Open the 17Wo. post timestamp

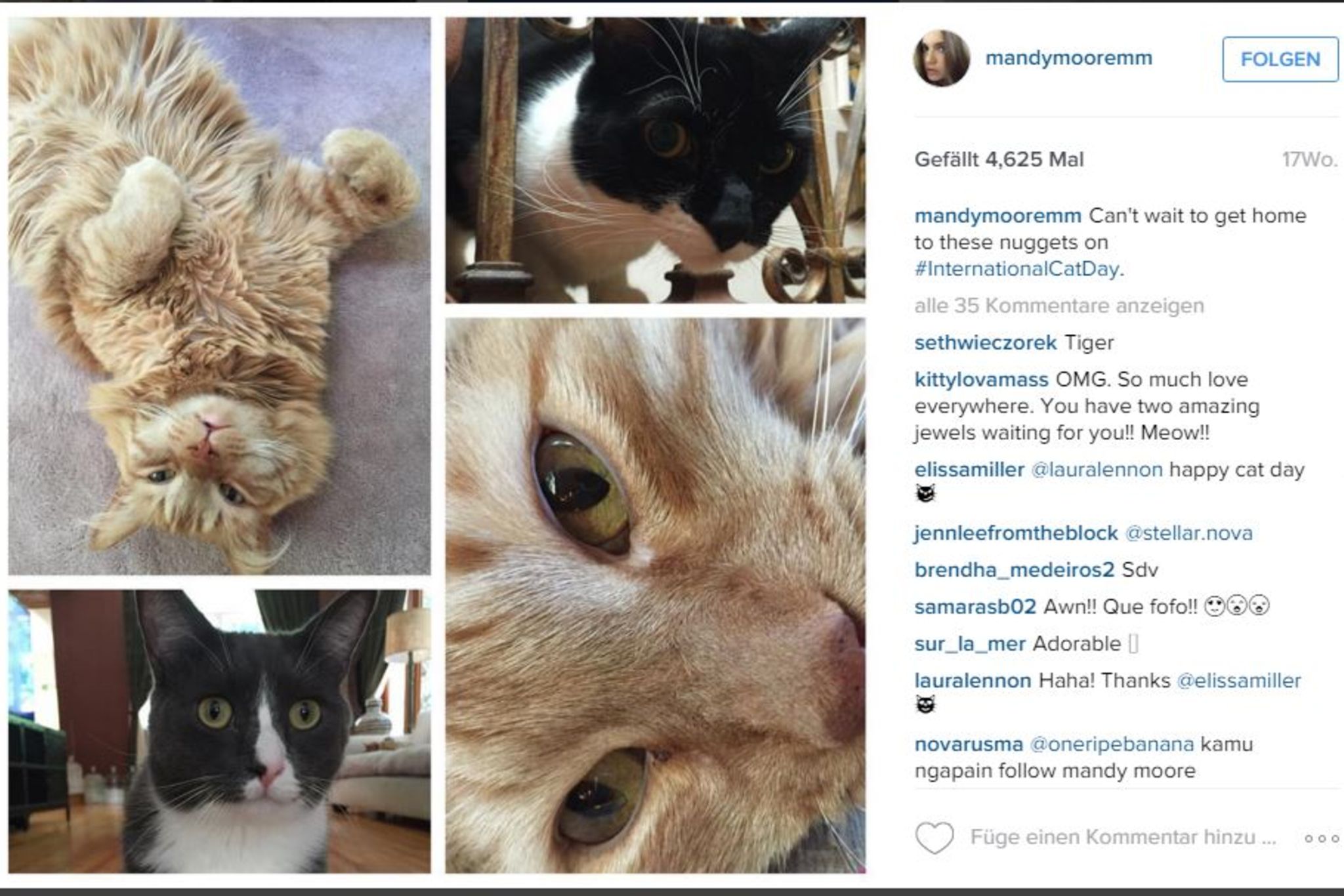(x=1310, y=159)
